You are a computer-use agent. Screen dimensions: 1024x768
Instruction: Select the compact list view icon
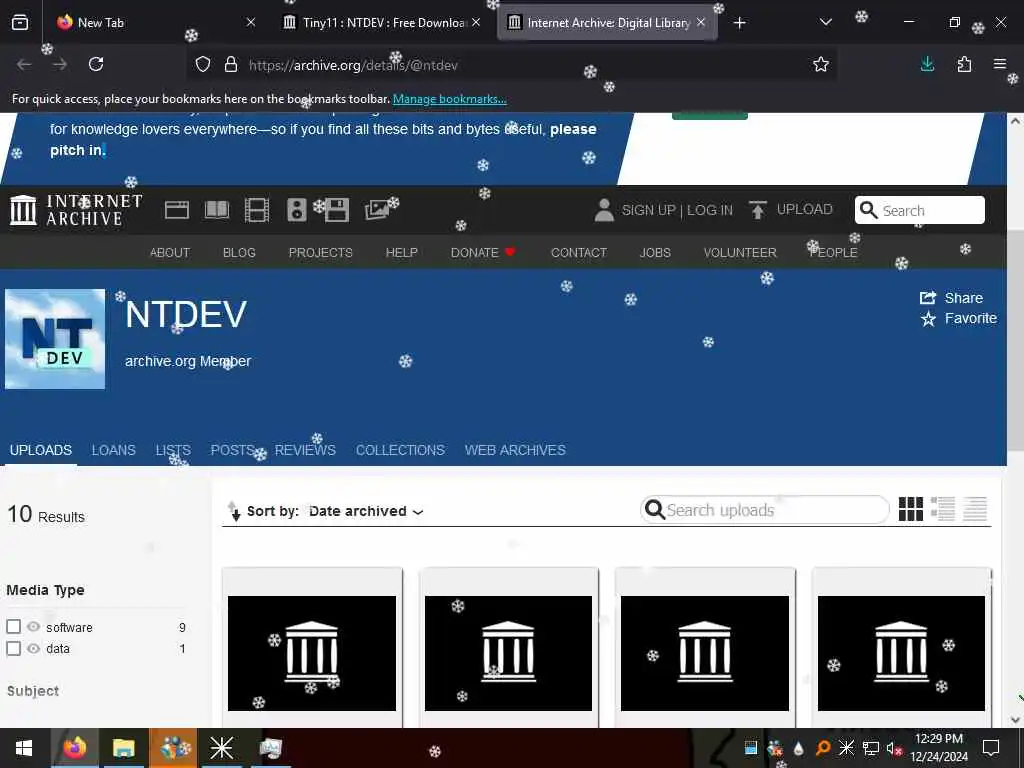click(974, 509)
